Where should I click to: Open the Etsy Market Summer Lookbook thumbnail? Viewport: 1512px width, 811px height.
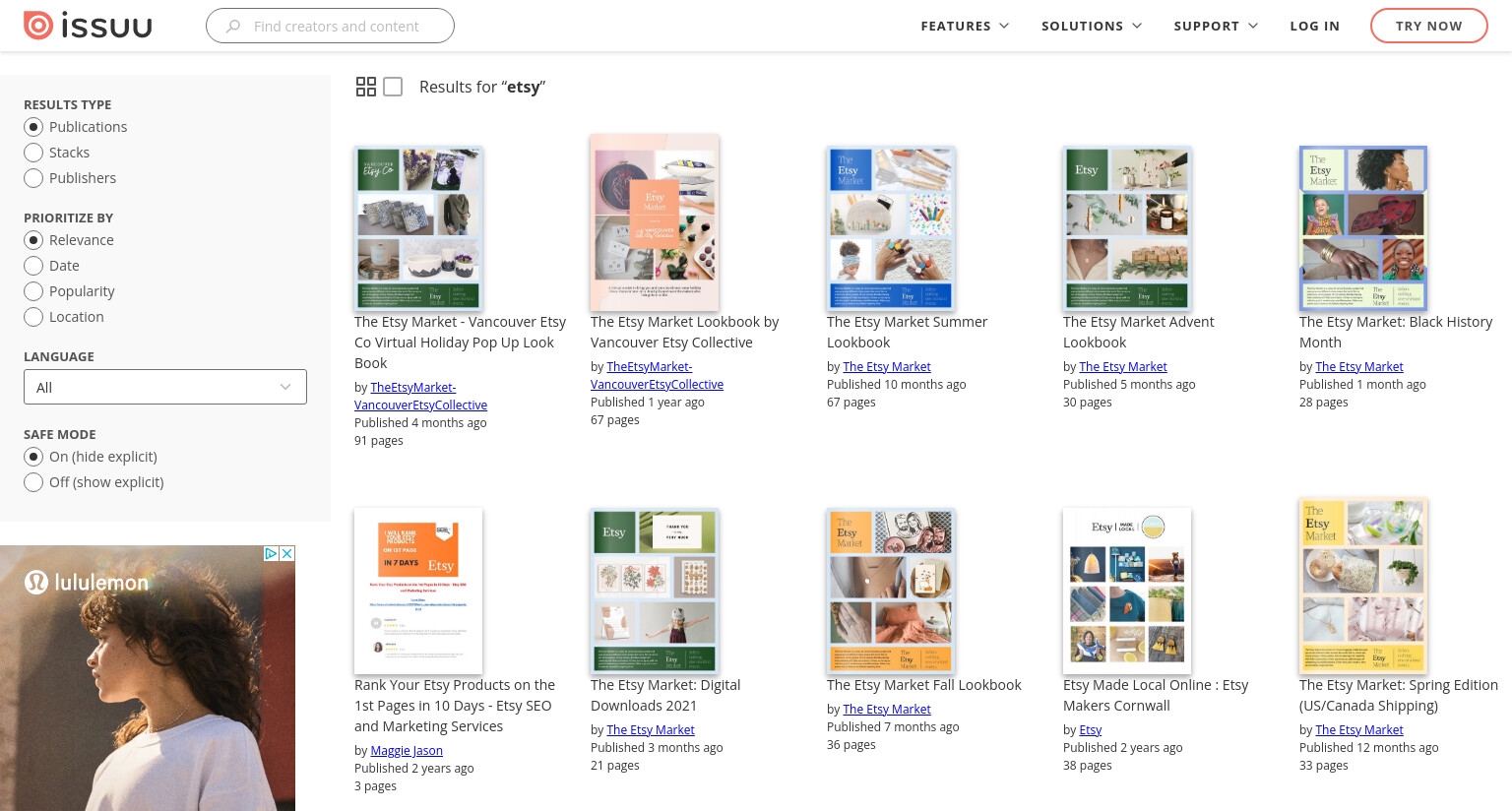point(891,228)
